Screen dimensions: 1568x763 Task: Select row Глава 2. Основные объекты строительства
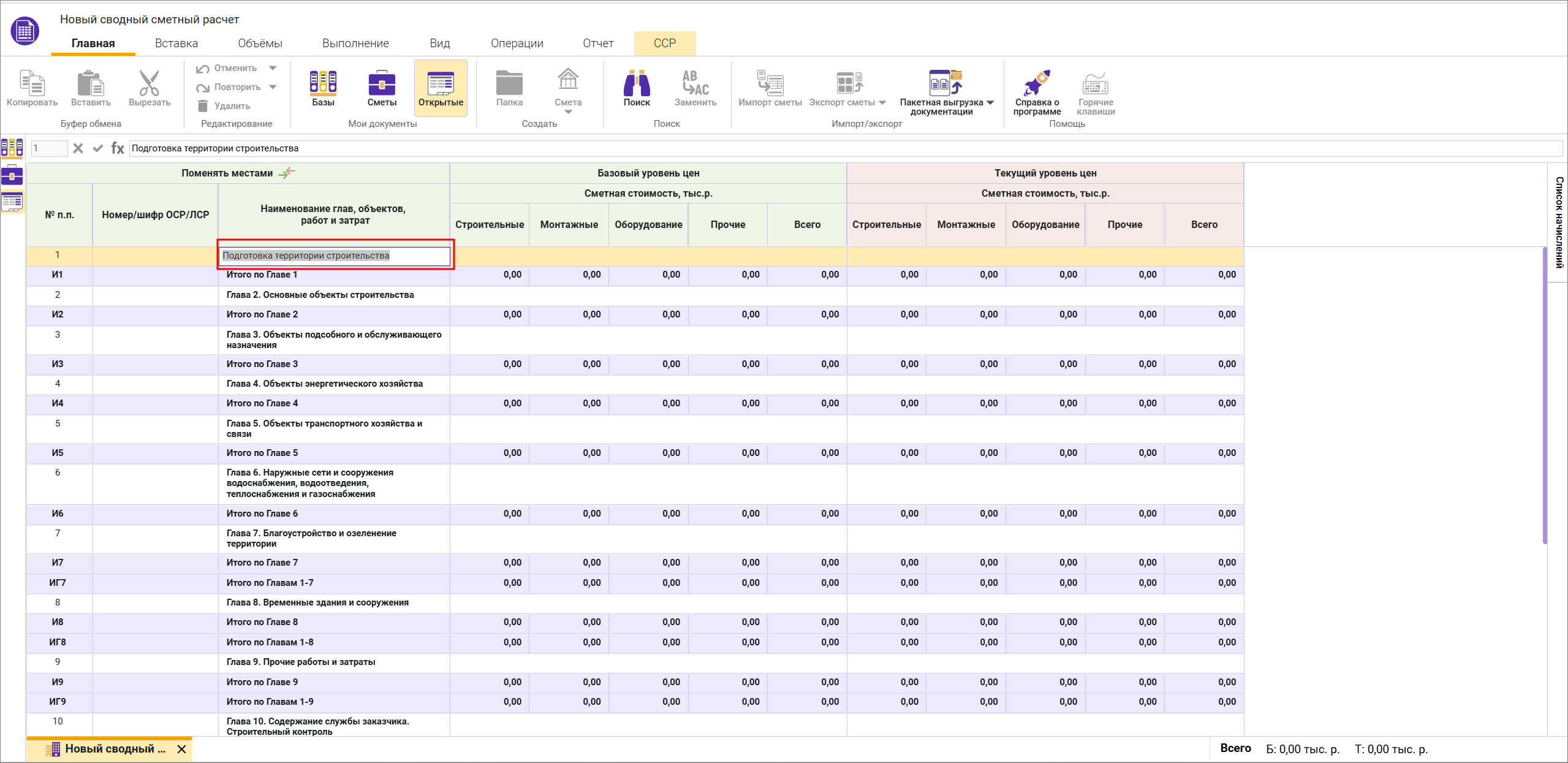pos(635,295)
